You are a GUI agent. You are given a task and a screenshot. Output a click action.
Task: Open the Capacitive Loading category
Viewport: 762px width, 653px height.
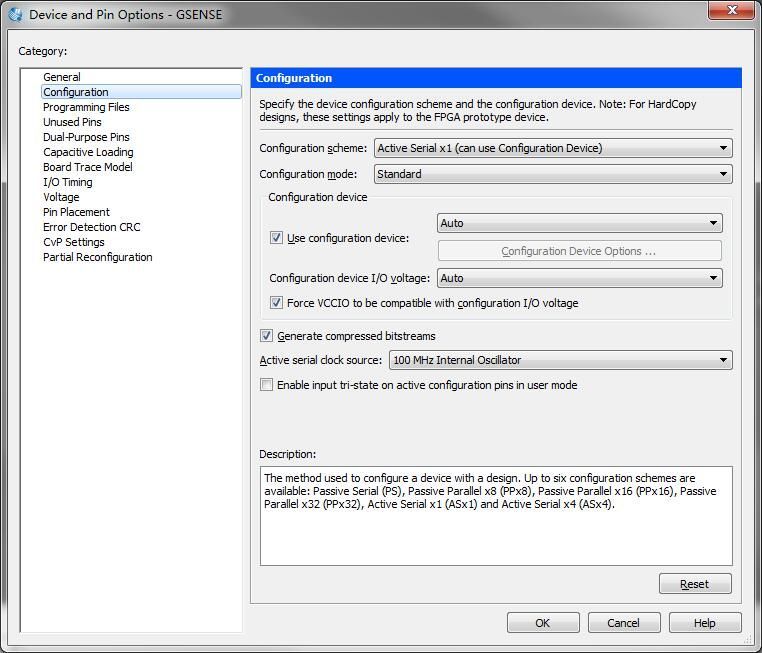coord(88,152)
